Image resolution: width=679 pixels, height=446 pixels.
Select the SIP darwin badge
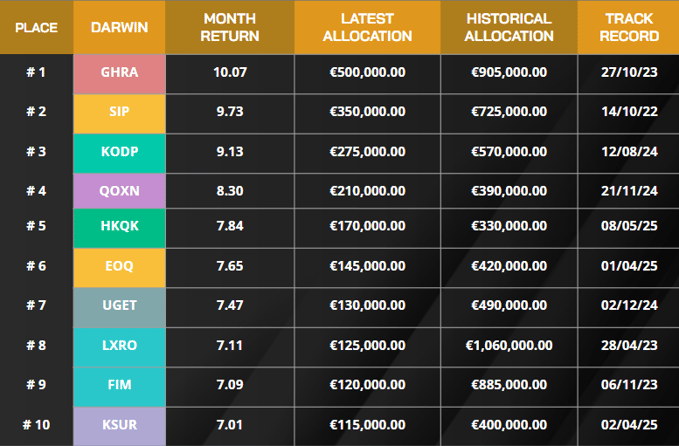coord(119,112)
